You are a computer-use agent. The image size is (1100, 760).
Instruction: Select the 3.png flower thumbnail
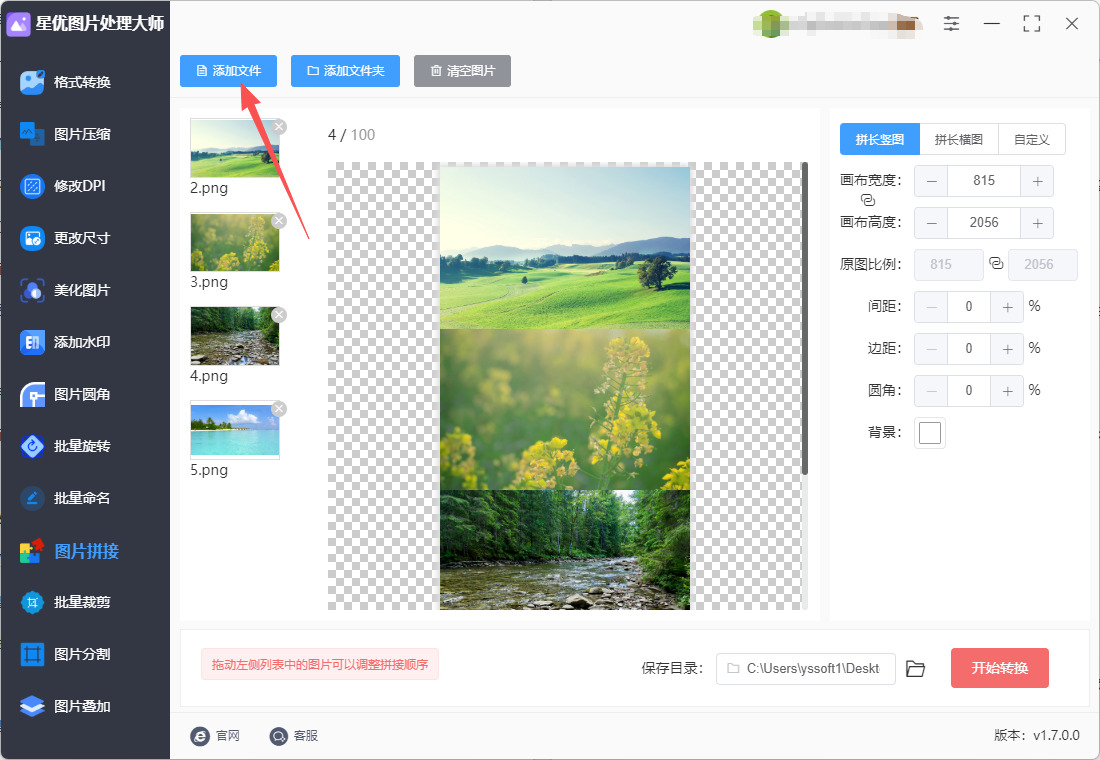[235, 242]
